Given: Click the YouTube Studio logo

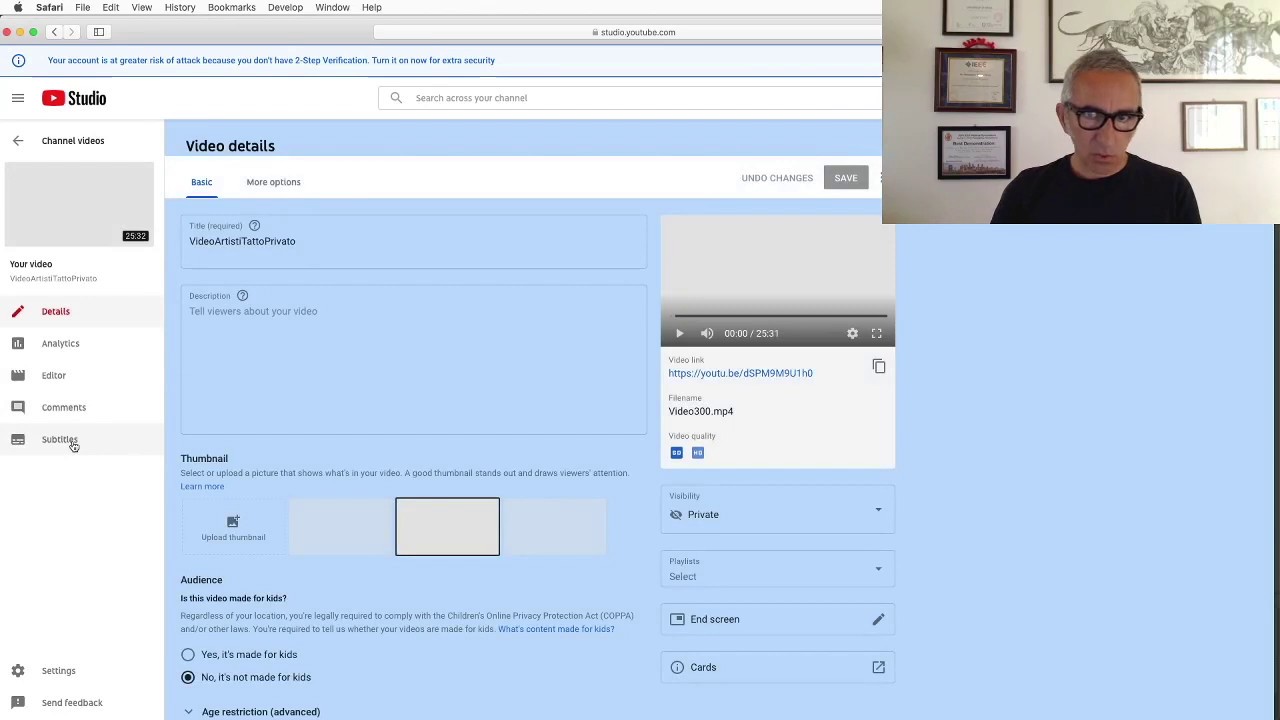Looking at the screenshot, I should (74, 98).
